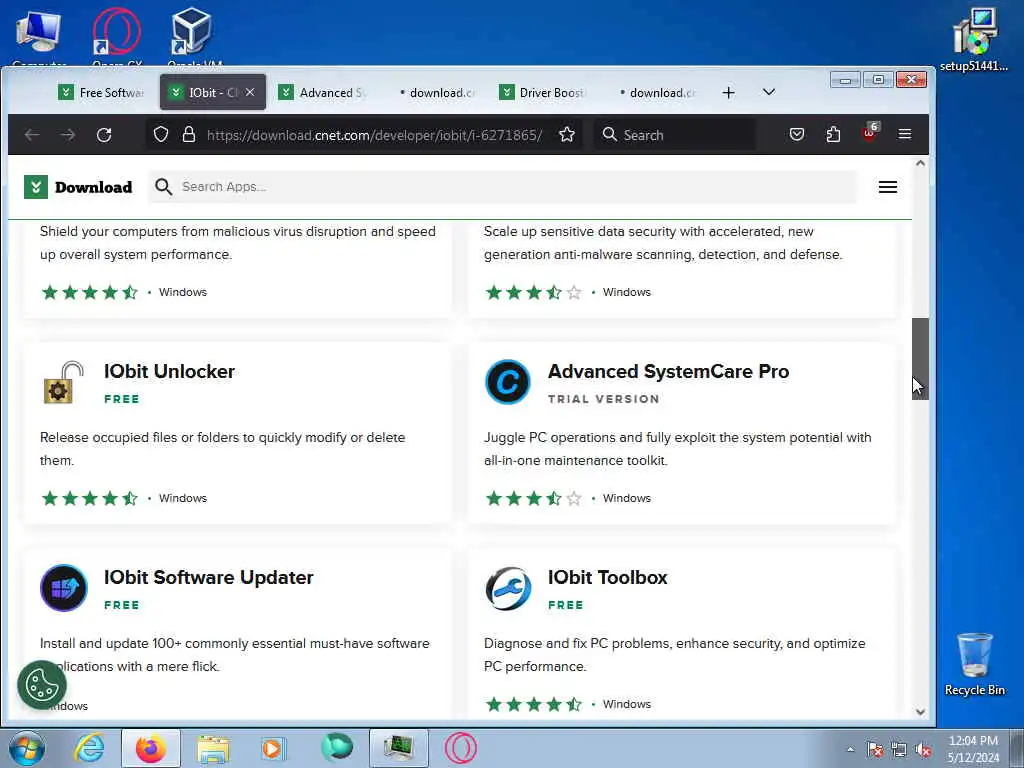
Task: Reload the page with the refresh button
Action: (x=104, y=135)
